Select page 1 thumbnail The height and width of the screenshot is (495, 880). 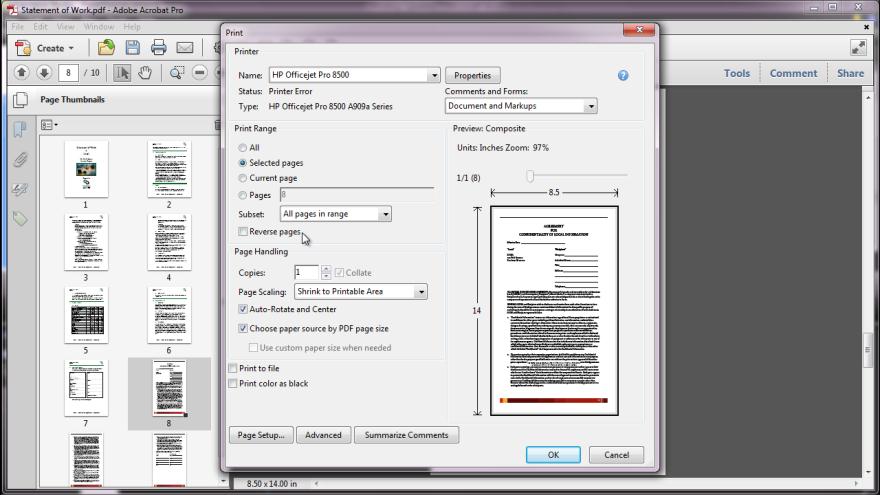point(86,169)
